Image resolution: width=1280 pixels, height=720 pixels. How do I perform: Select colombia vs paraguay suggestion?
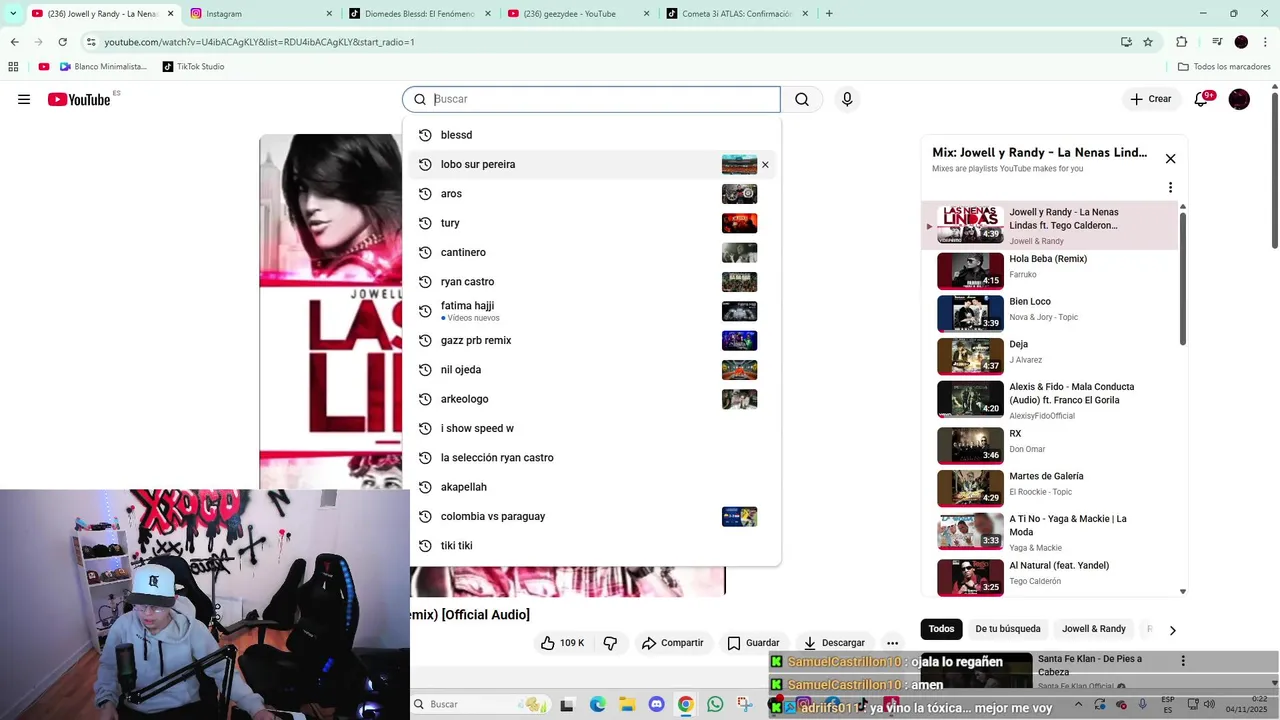pos(591,517)
